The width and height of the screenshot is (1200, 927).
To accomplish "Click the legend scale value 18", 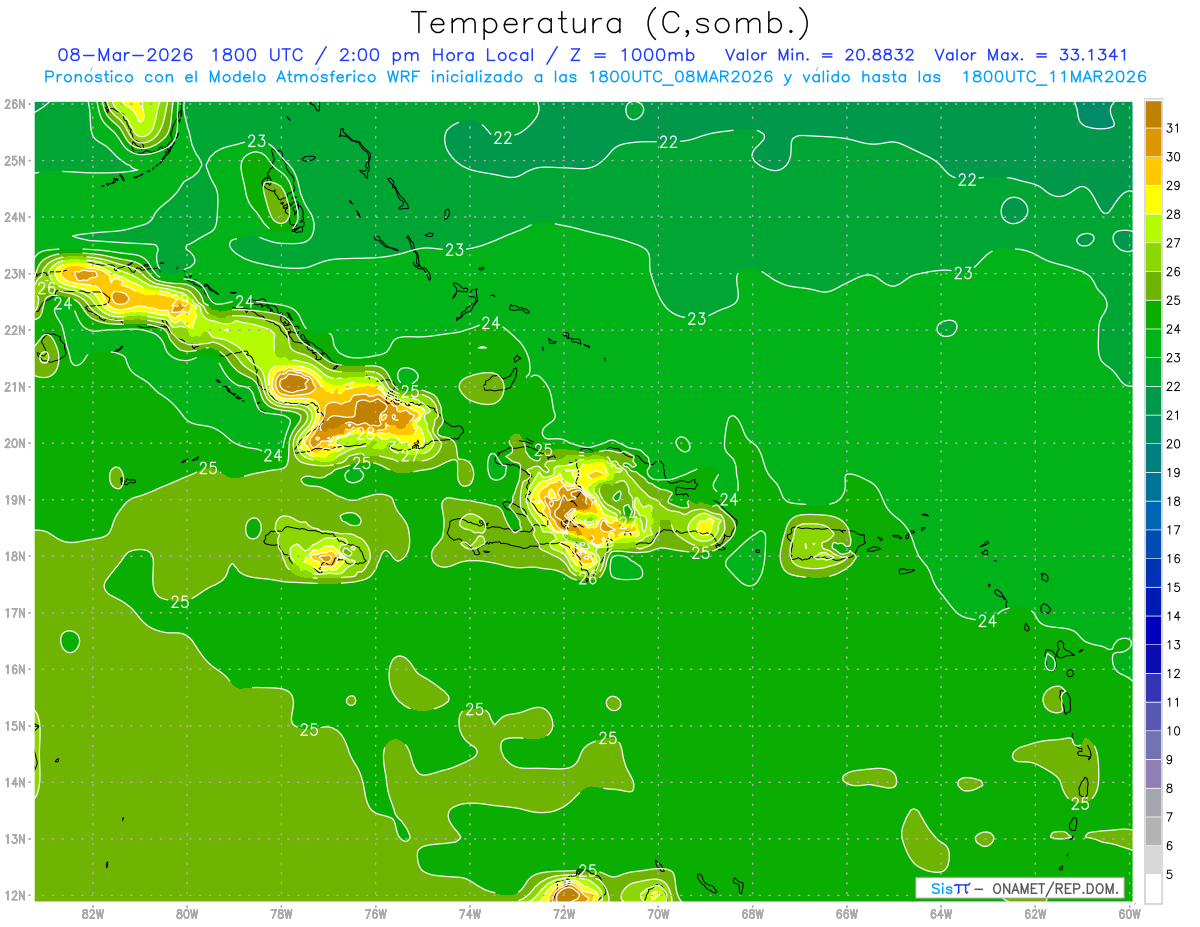I will point(1173,501).
